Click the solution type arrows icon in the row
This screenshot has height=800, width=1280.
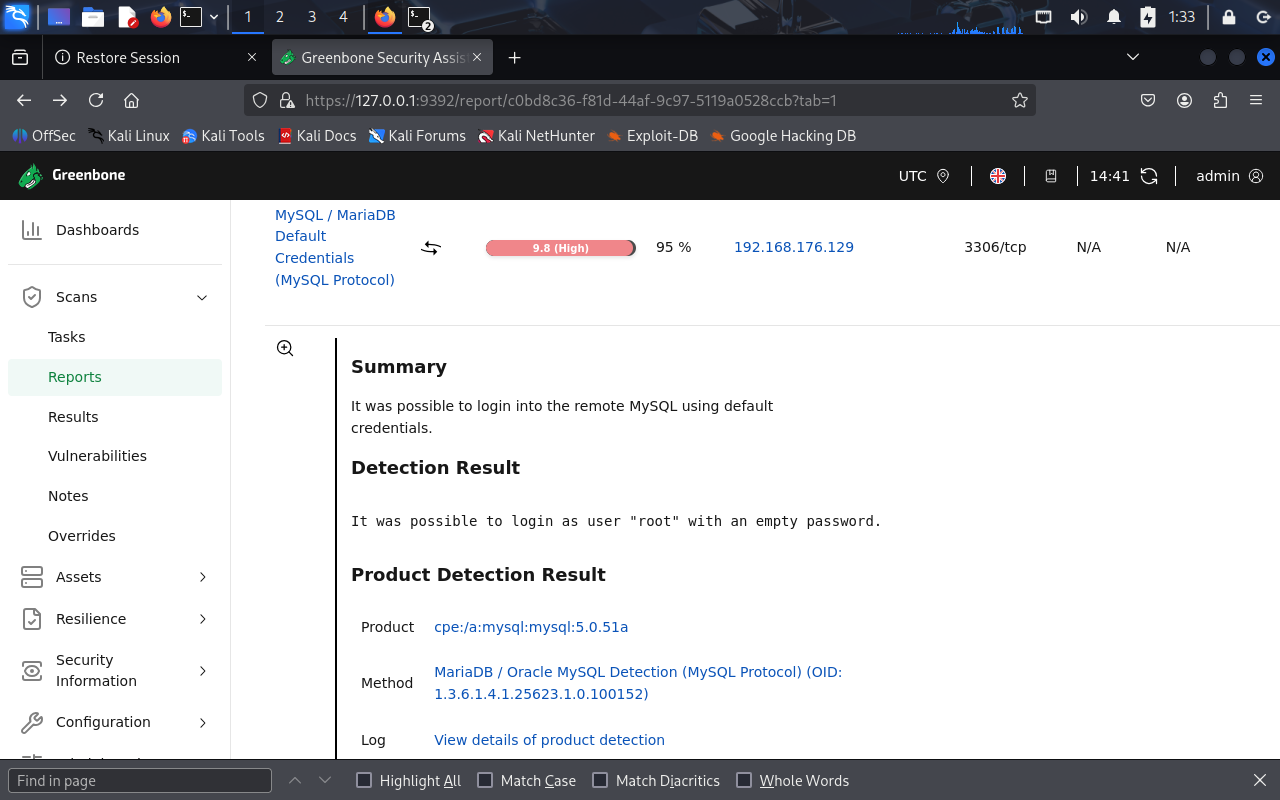[430, 247]
